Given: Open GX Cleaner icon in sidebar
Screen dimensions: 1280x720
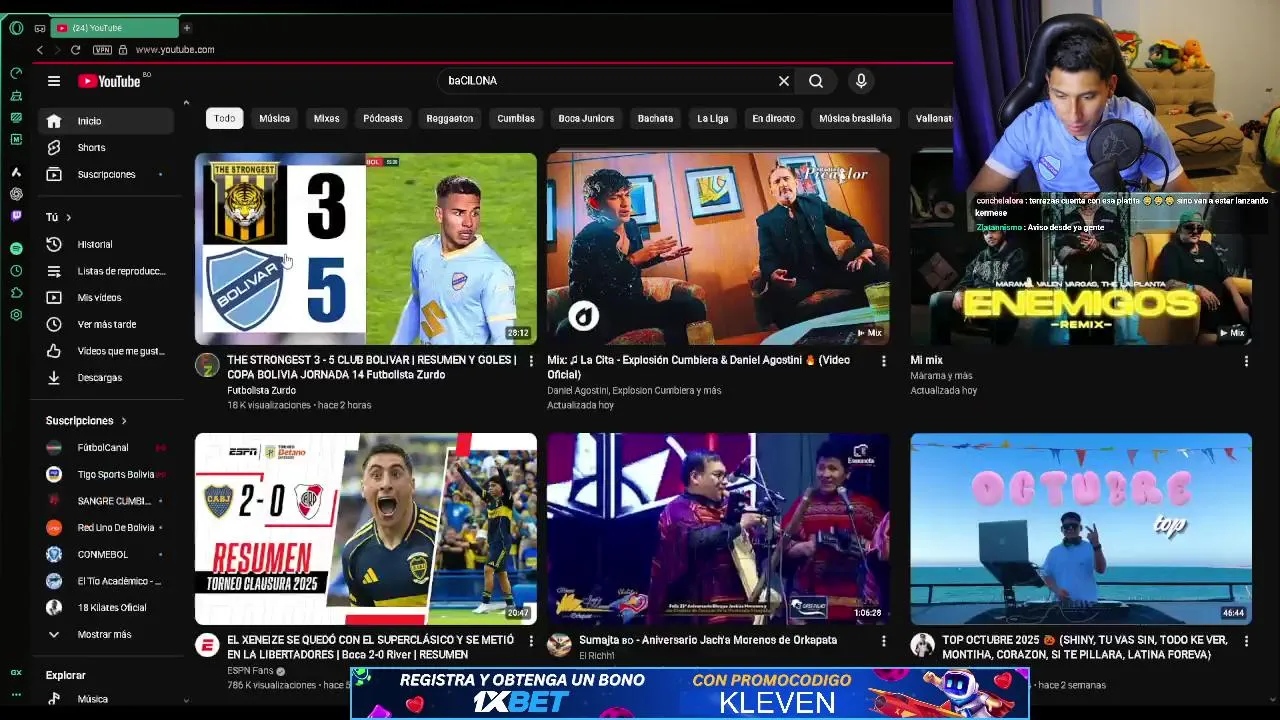Looking at the screenshot, I should point(16,96).
